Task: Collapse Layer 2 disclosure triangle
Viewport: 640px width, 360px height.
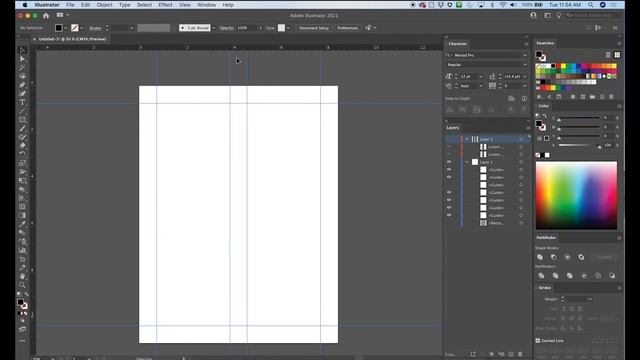Action: 467,139
